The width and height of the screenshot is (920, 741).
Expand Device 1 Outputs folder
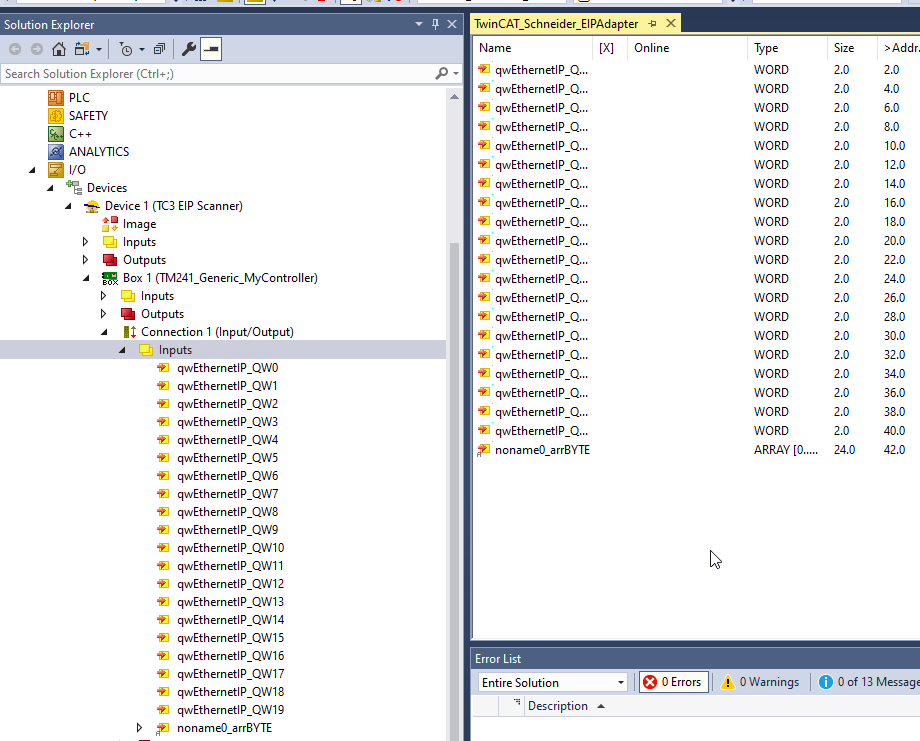coord(86,259)
